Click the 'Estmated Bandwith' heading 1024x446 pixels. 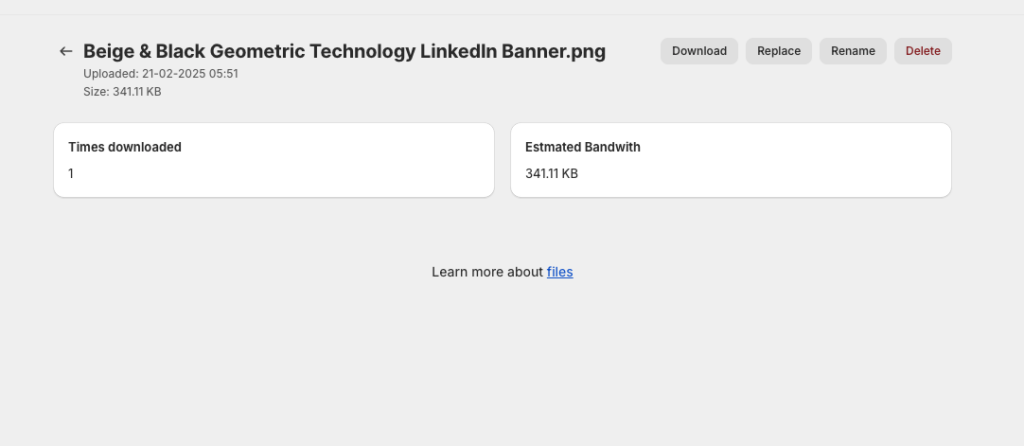[583, 147]
